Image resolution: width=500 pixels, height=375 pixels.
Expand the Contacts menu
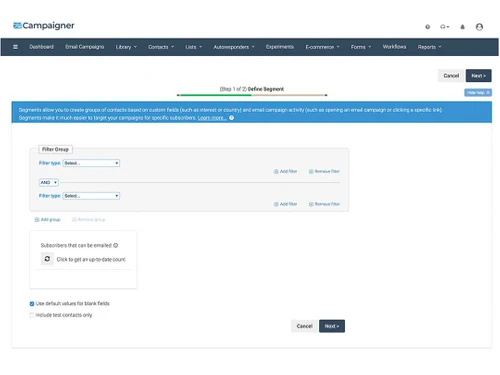(161, 47)
